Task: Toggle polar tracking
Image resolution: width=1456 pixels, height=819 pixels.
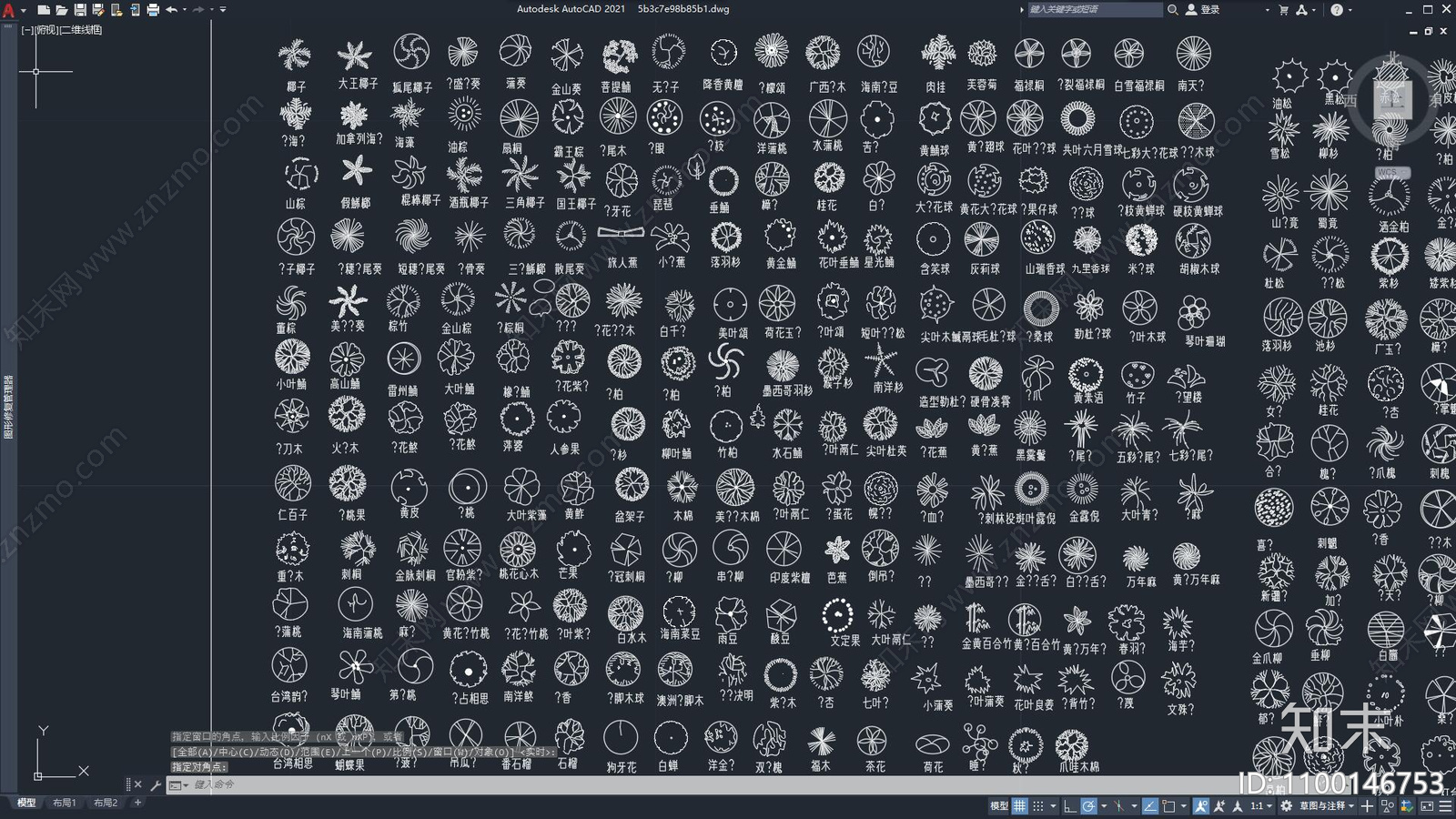Action: [x=1088, y=806]
